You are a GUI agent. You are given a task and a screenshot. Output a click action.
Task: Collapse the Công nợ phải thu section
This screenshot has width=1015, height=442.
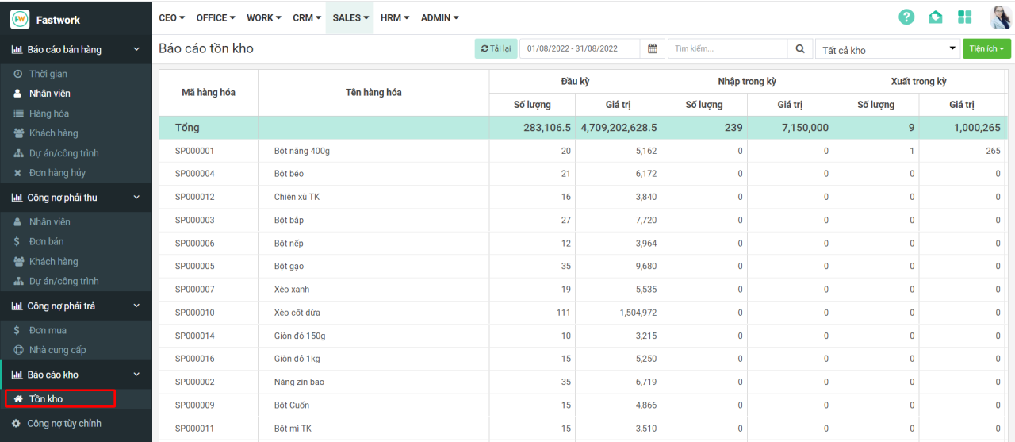point(137,198)
